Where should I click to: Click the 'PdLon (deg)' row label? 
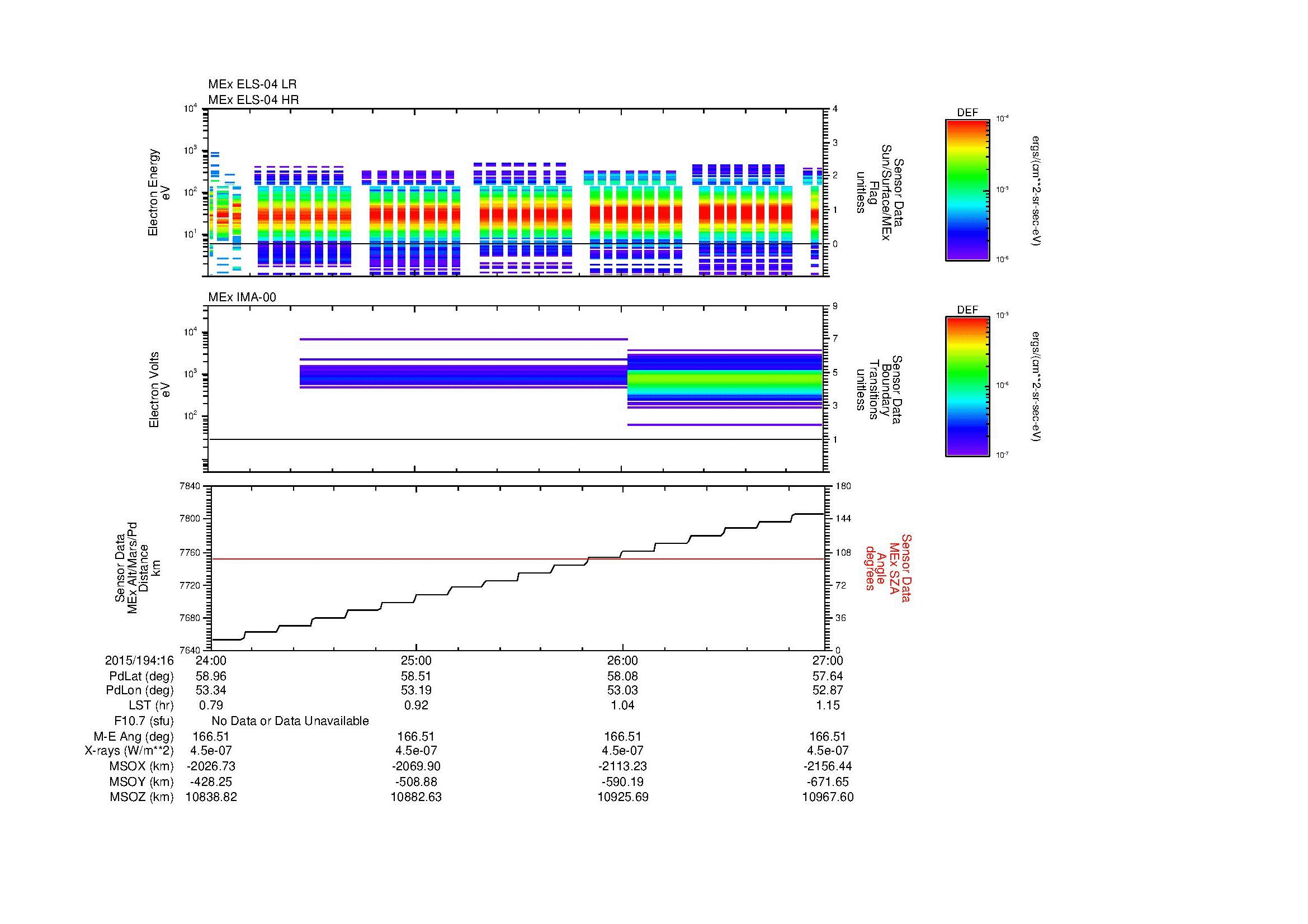140,690
